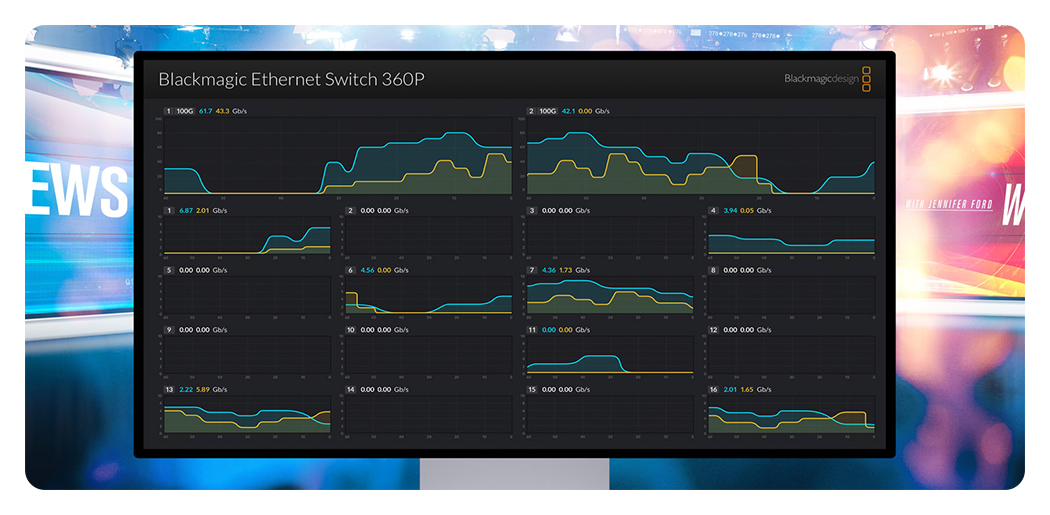This screenshot has width=1050, height=515.
Task: Open the 100G port 1 traffic graph
Action: click(338, 155)
